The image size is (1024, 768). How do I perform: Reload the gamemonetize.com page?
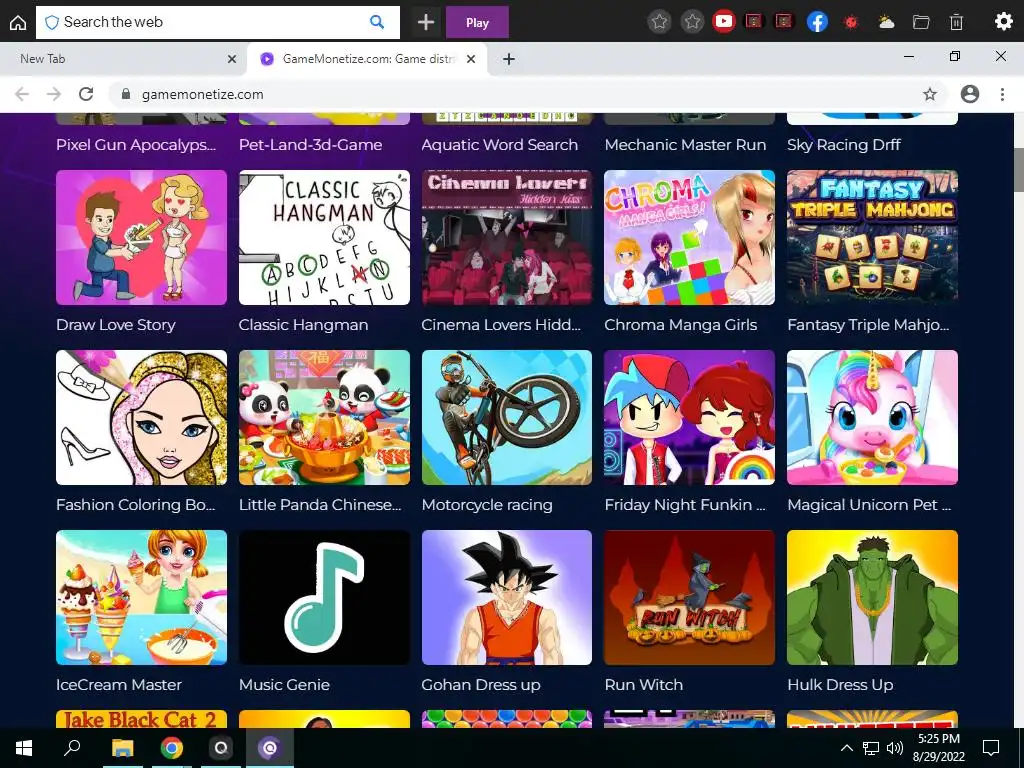pyautogui.click(x=86, y=94)
